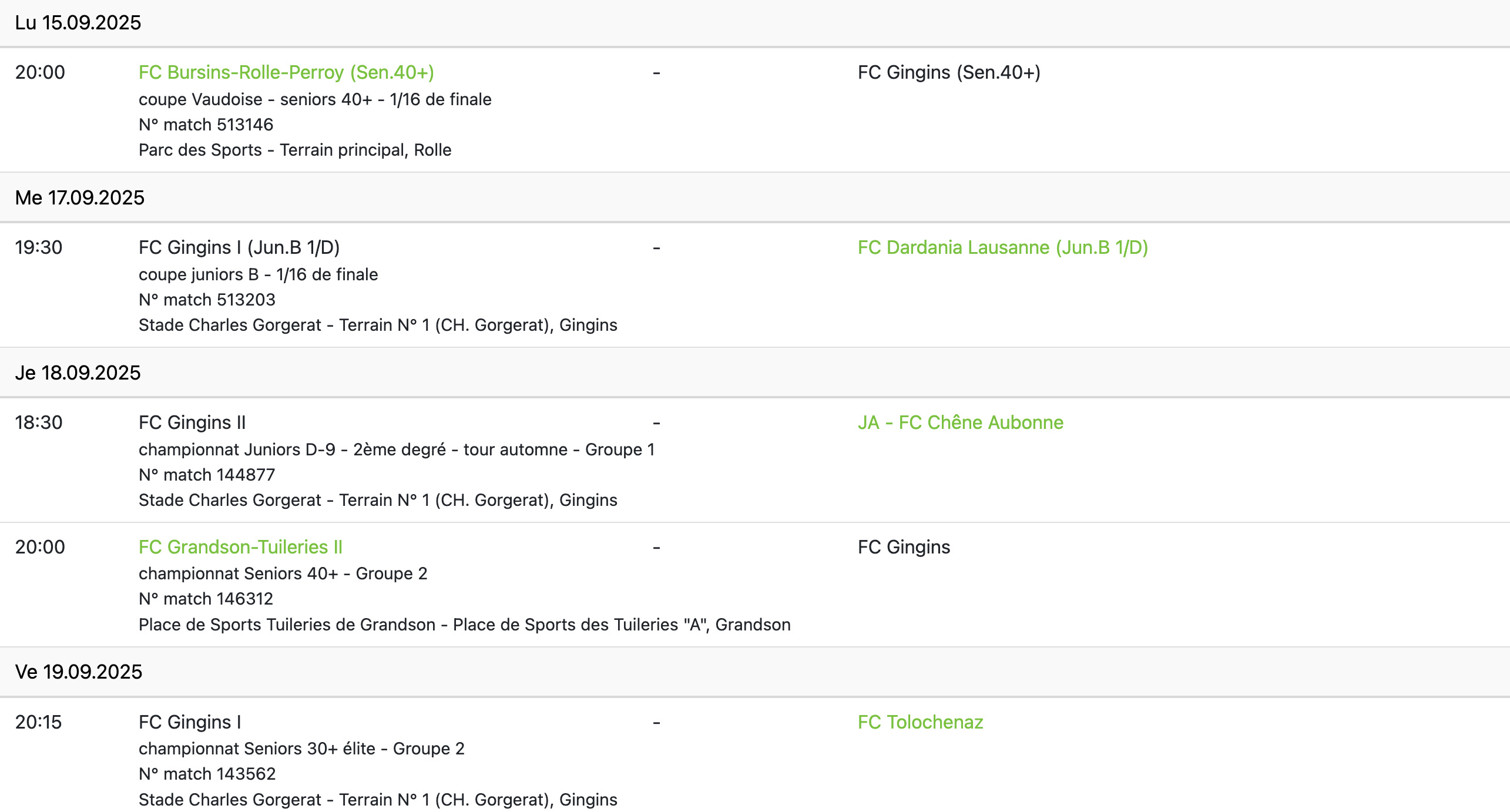Click match number 143562 text
Screen dimensions: 1510x812
[x=207, y=774]
